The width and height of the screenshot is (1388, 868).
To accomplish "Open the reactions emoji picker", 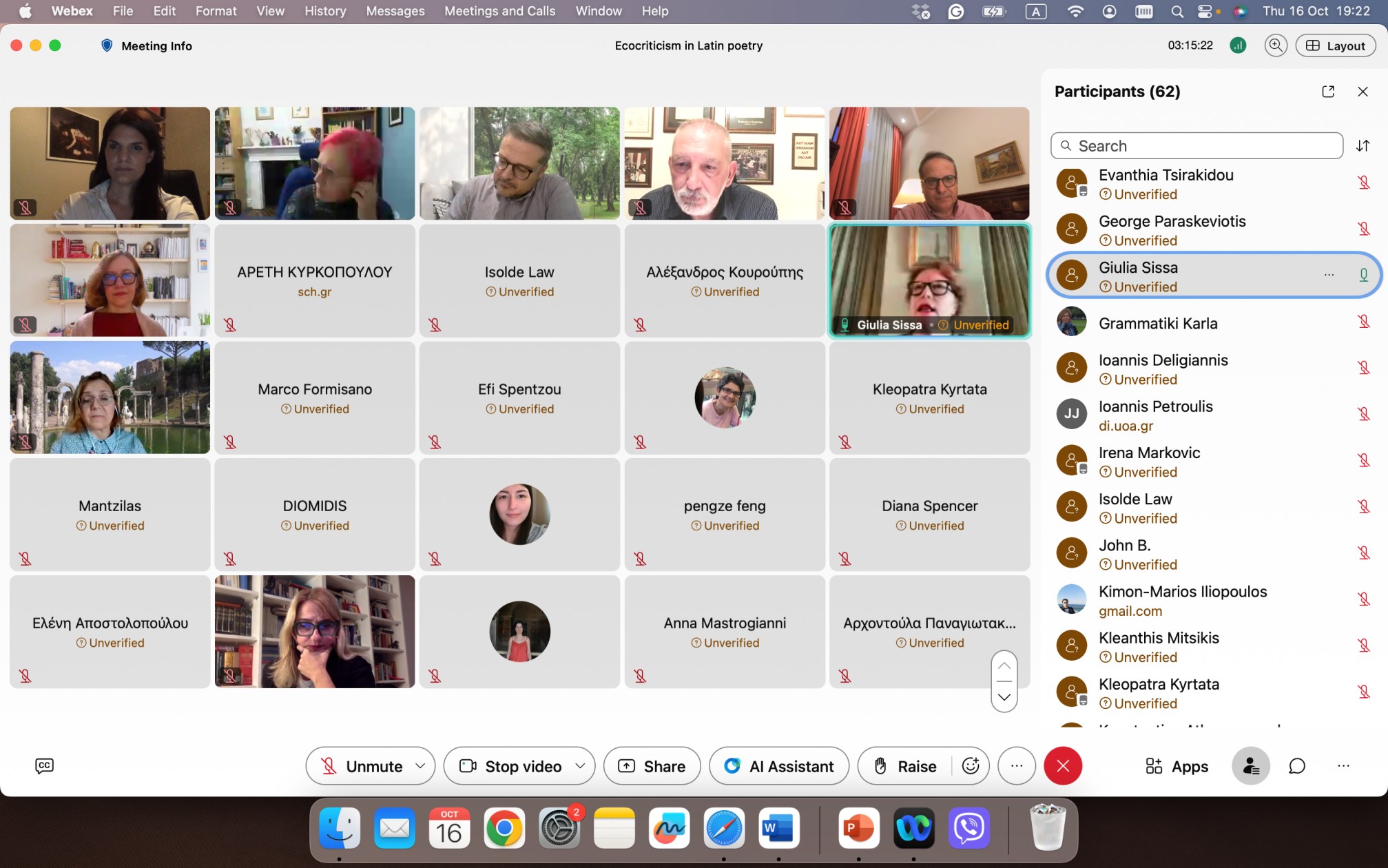I will (x=971, y=765).
